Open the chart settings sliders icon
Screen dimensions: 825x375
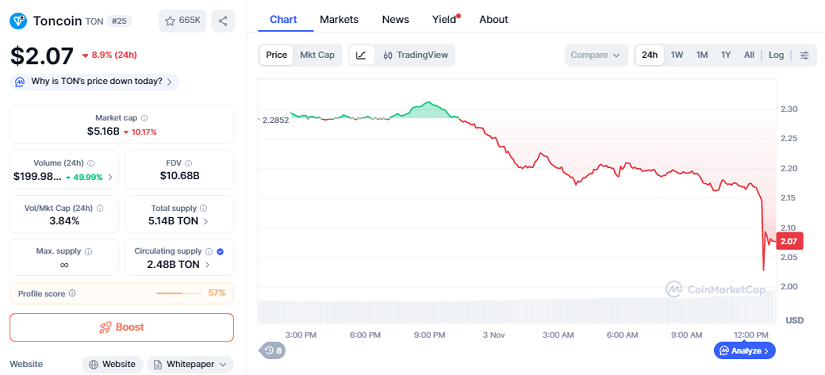tap(804, 55)
